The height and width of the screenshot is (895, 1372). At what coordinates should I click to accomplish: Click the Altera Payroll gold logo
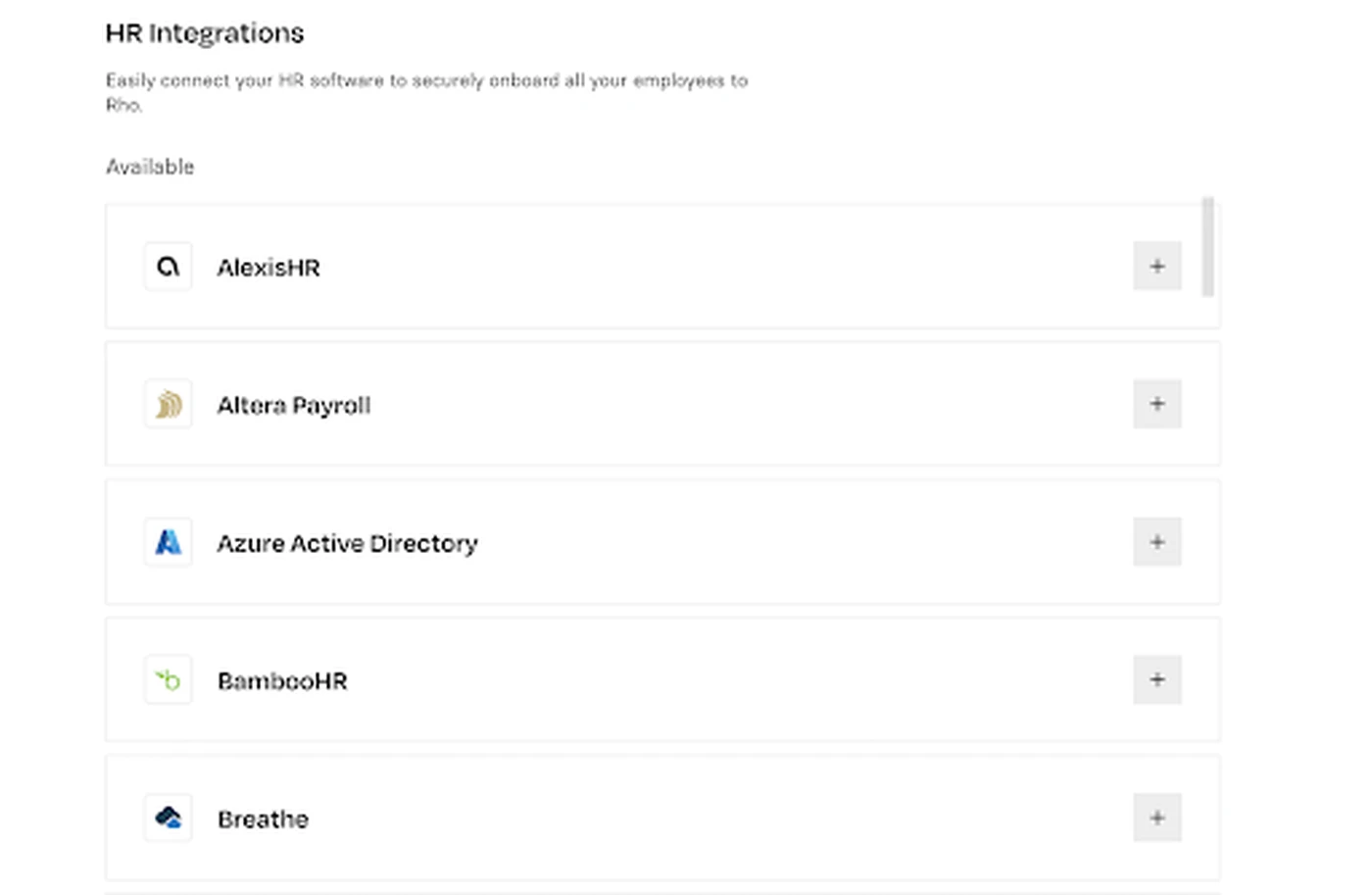[168, 404]
